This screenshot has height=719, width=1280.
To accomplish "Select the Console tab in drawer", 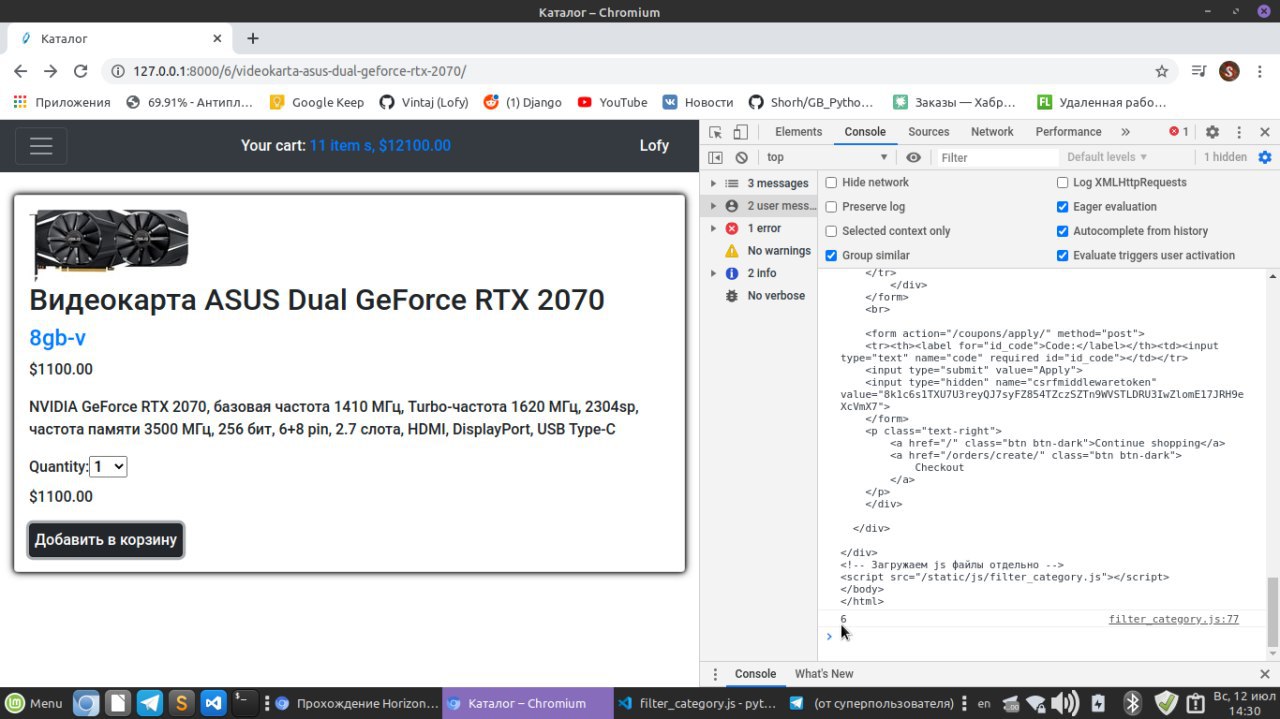I will click(755, 674).
